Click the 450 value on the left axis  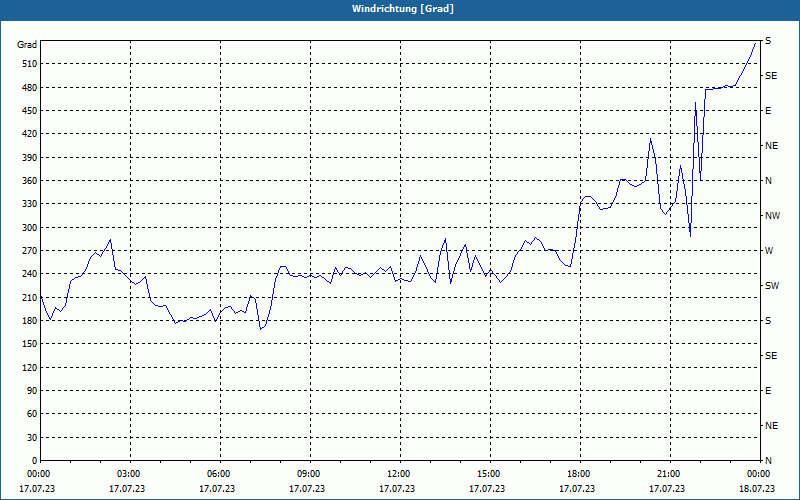(x=29, y=111)
